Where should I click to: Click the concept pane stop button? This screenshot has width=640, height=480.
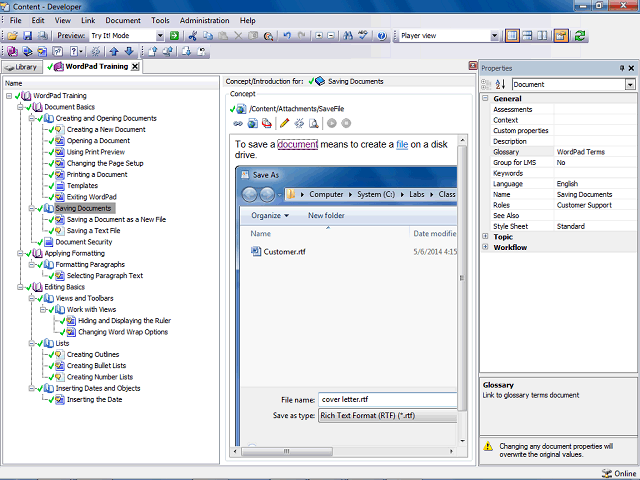(x=346, y=123)
